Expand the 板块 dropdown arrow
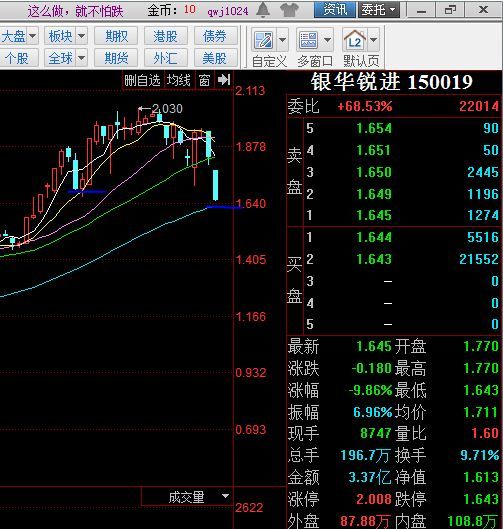The image size is (503, 529). pyautogui.click(x=82, y=36)
